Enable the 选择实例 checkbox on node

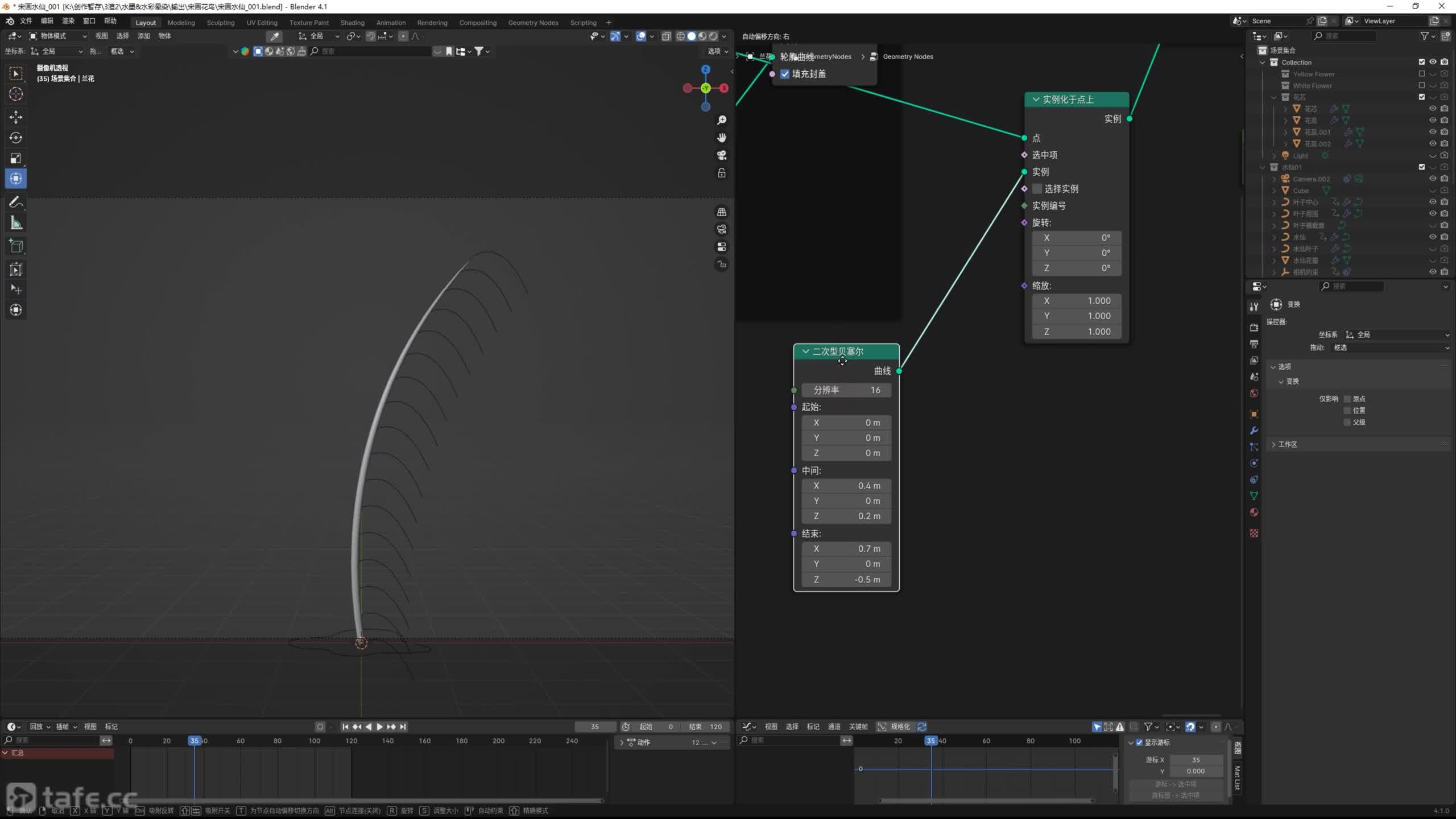[x=1037, y=189]
